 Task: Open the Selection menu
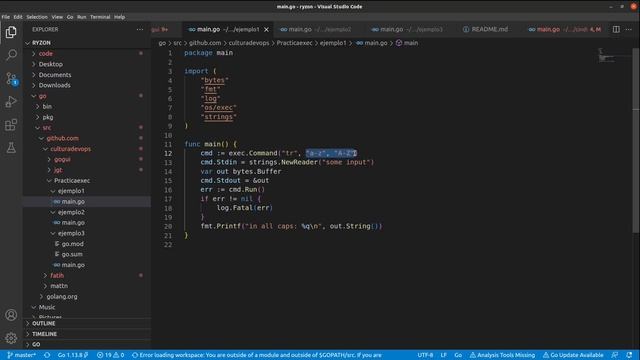pos(37,17)
